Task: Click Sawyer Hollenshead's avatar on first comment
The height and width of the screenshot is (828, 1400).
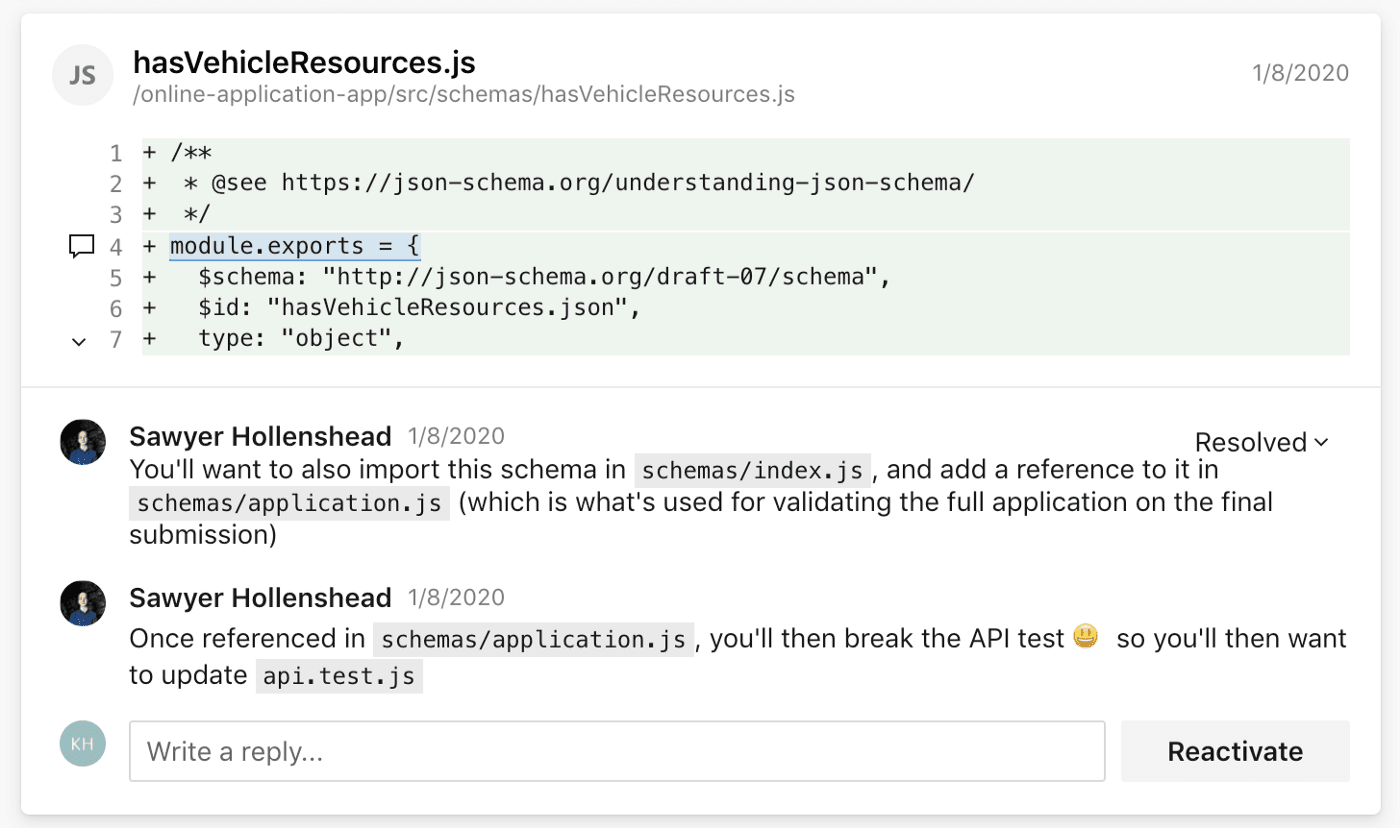Action: click(81, 441)
